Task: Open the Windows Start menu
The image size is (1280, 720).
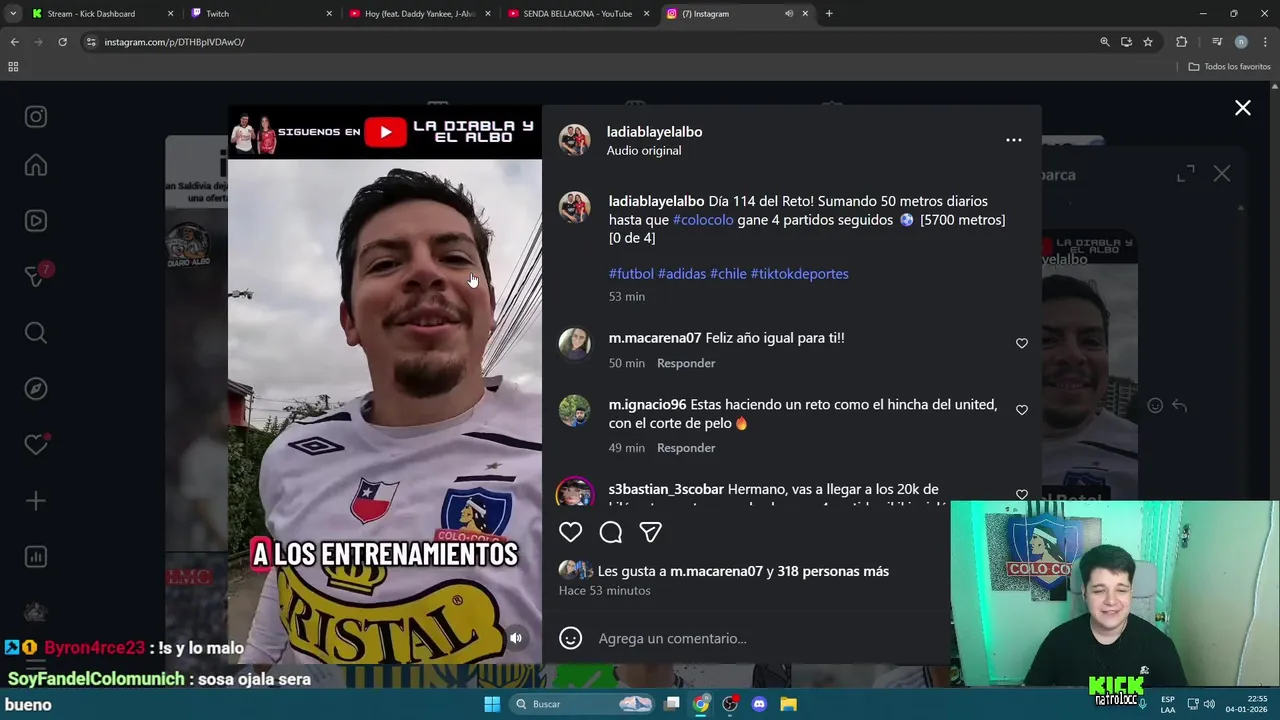Action: click(492, 704)
